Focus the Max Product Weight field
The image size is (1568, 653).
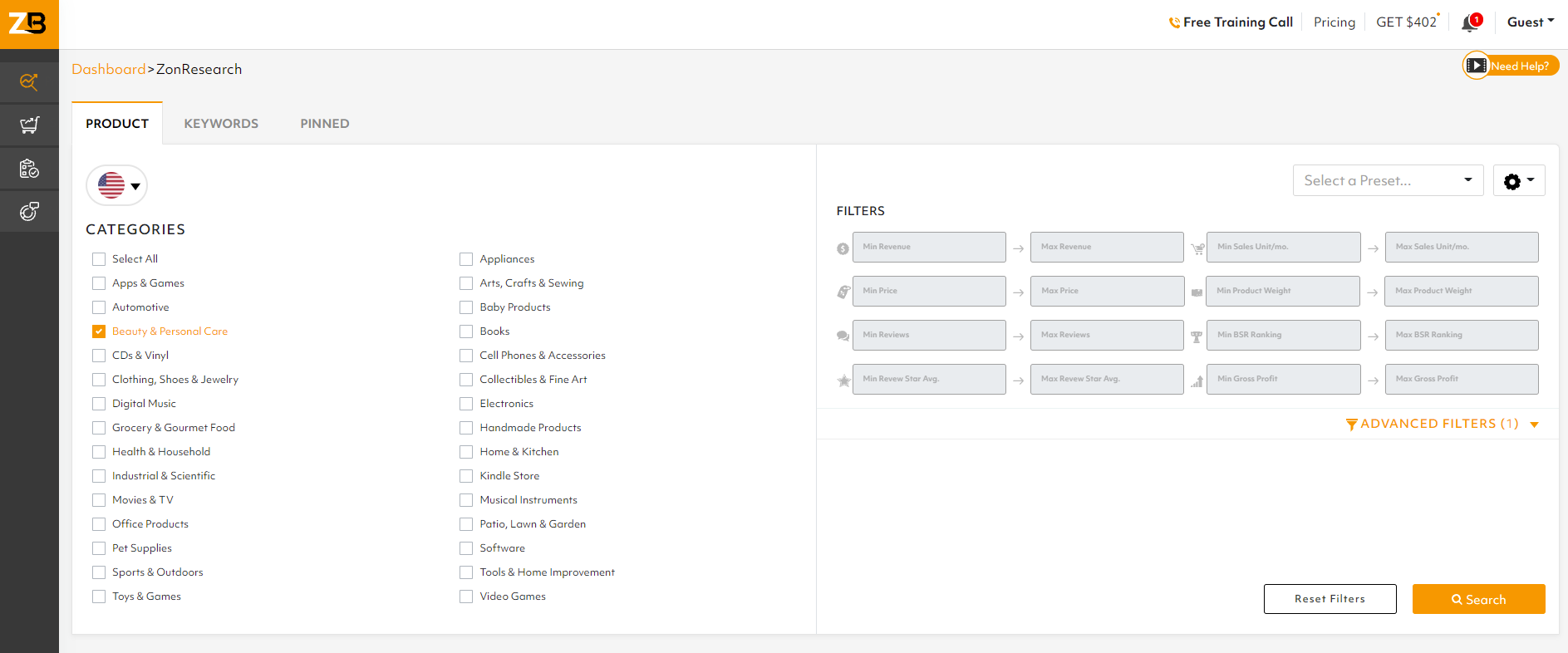1462,291
